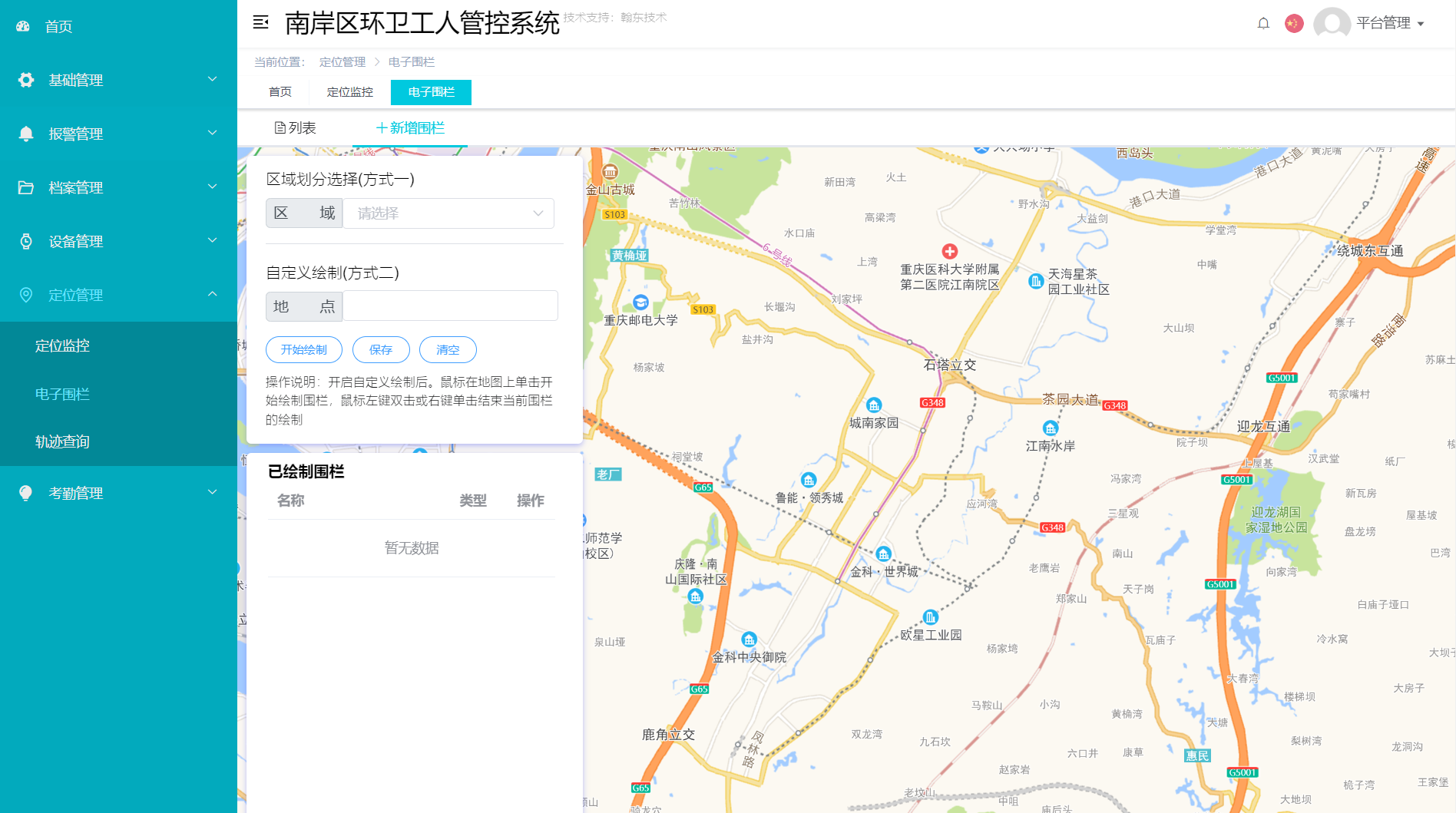Click the 定位管理 location pin icon
Viewport: 1456px width, 813px height.
(x=26, y=295)
